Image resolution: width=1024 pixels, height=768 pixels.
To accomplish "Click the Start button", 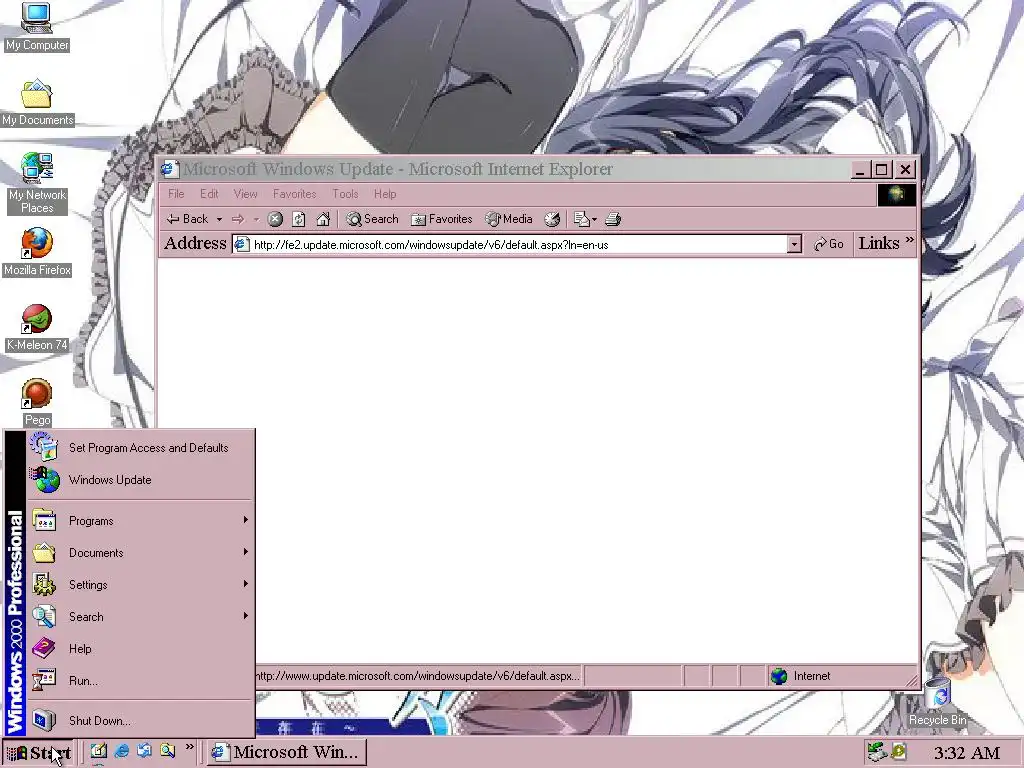I will click(x=39, y=752).
